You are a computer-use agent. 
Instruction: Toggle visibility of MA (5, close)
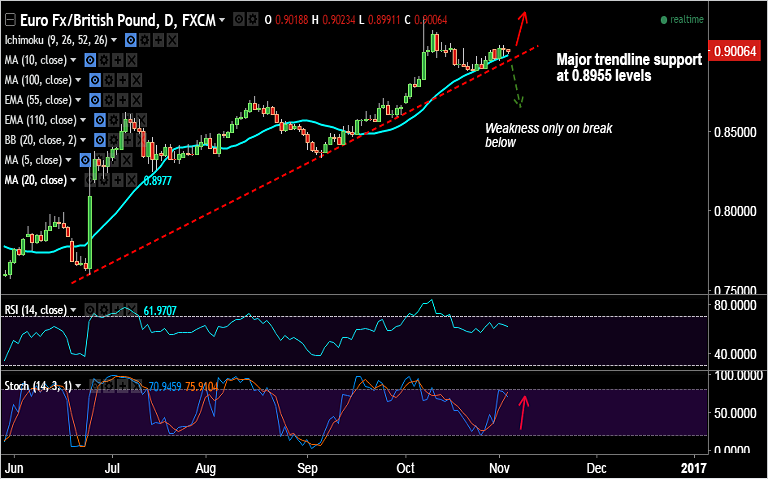click(x=85, y=160)
